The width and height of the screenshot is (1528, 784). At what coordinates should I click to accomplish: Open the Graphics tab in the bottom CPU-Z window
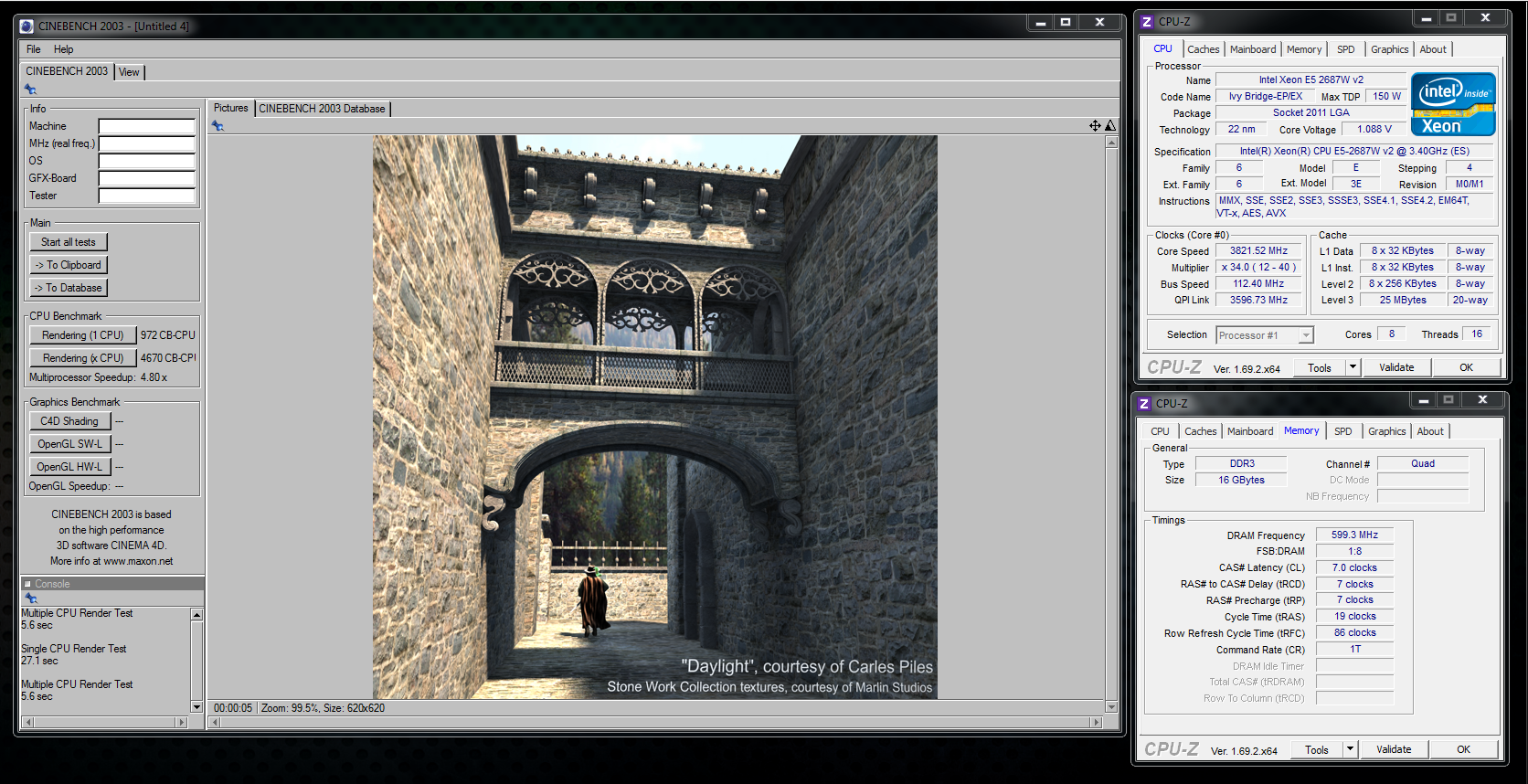point(1387,431)
